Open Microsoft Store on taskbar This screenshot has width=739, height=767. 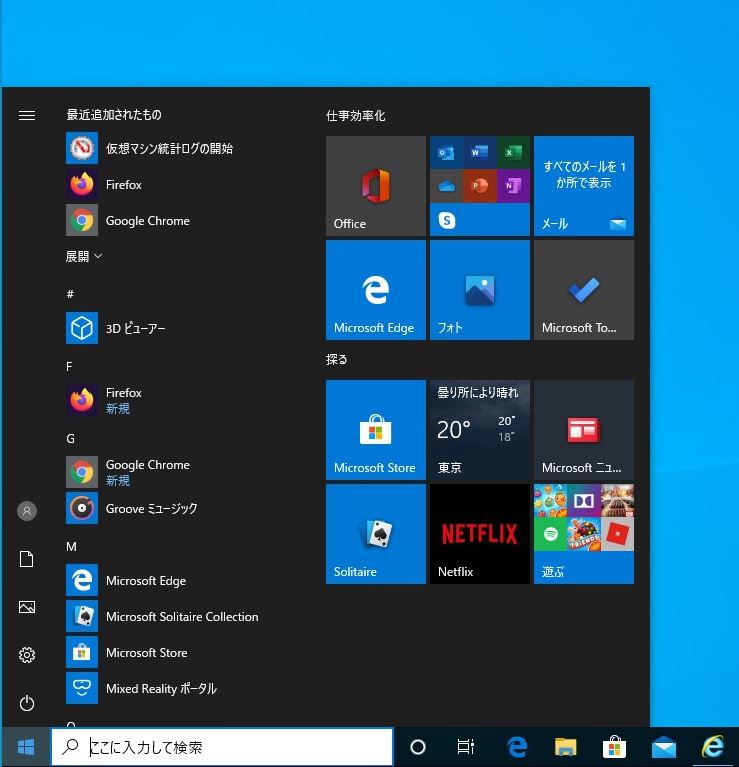pos(614,747)
